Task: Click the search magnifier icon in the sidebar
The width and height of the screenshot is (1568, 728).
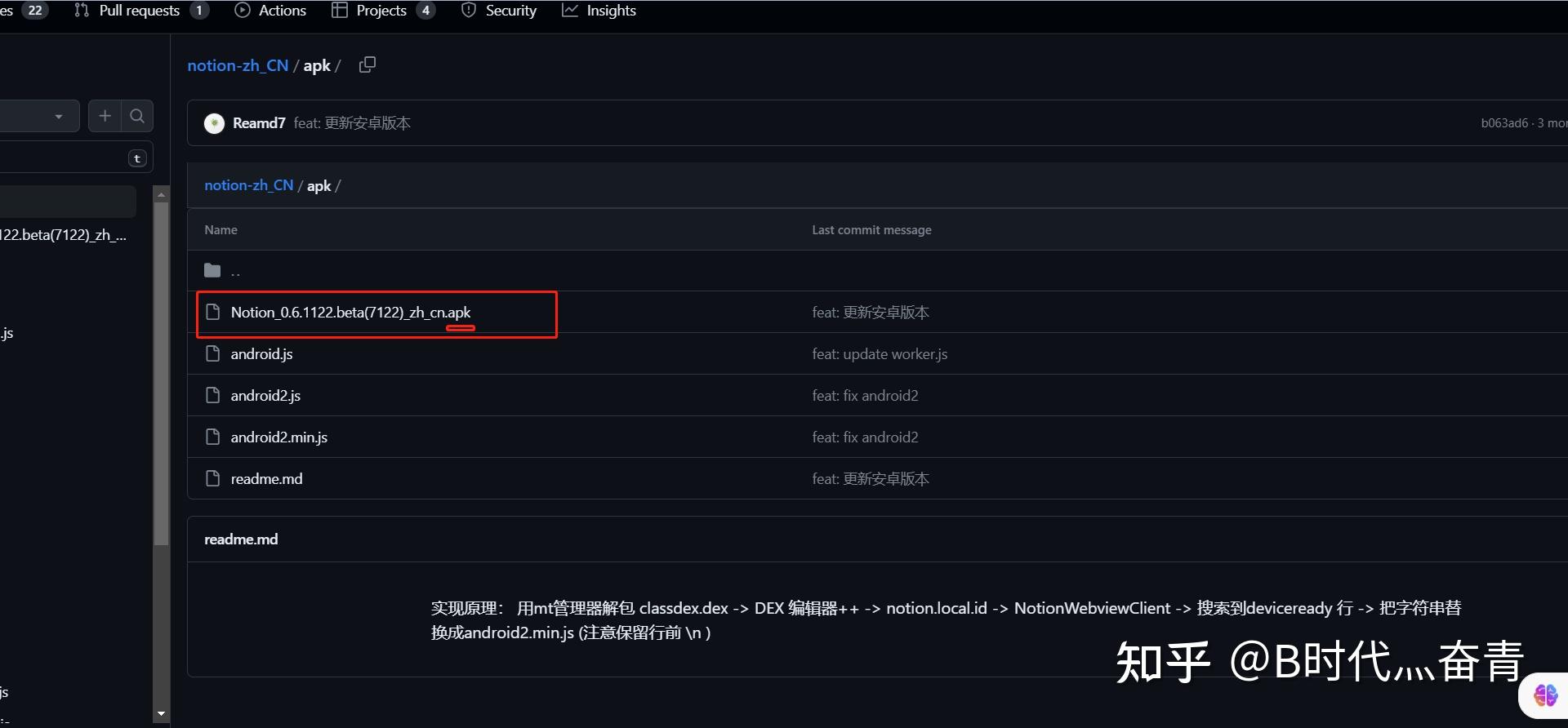Action: tap(137, 116)
